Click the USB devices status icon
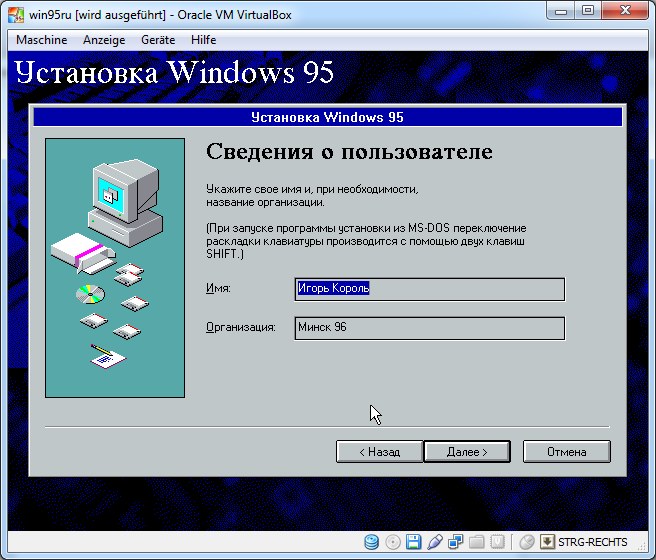This screenshot has width=656, height=560. coord(435,542)
